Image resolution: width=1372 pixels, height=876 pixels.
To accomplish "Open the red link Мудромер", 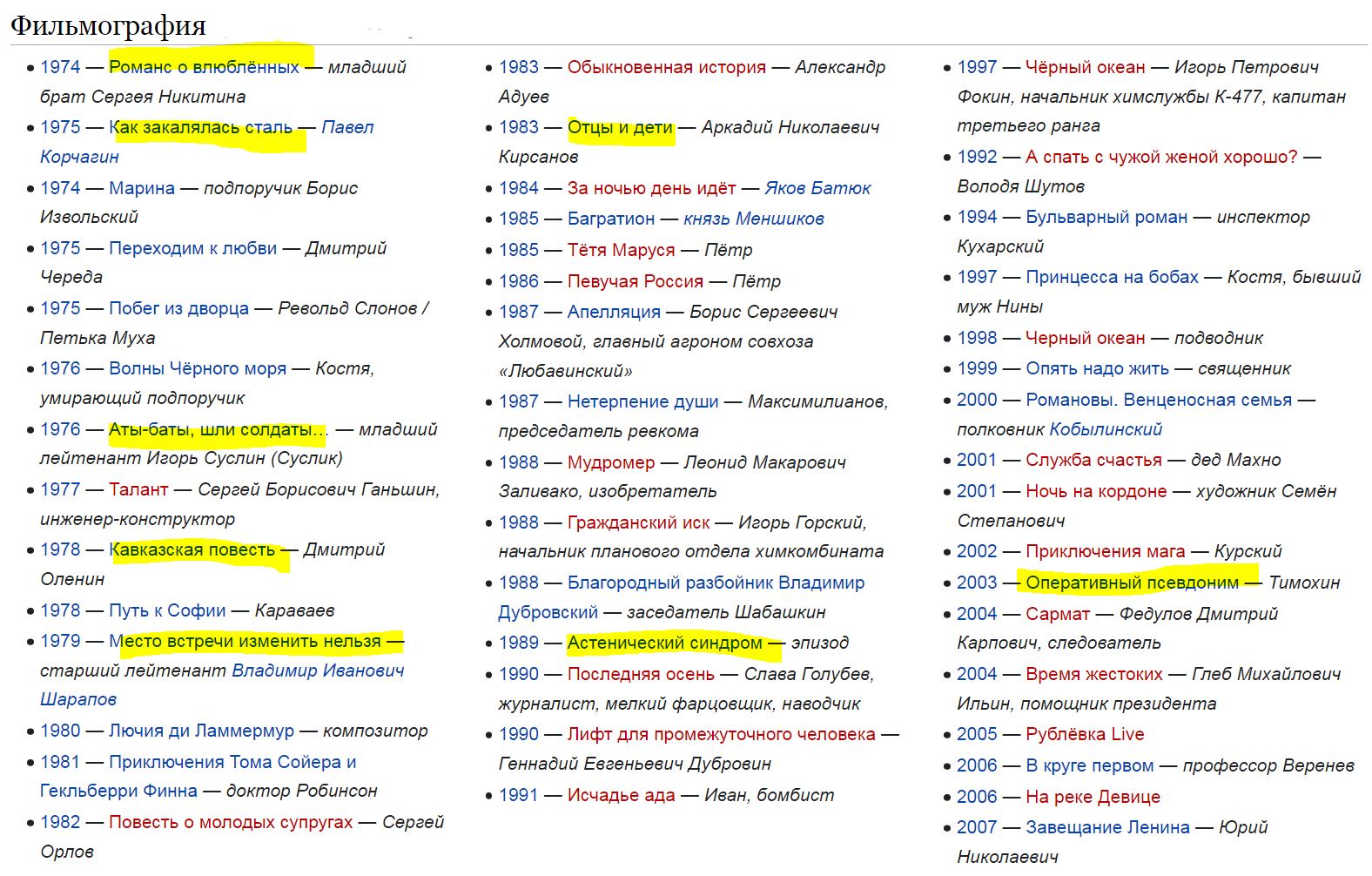I will click(611, 462).
